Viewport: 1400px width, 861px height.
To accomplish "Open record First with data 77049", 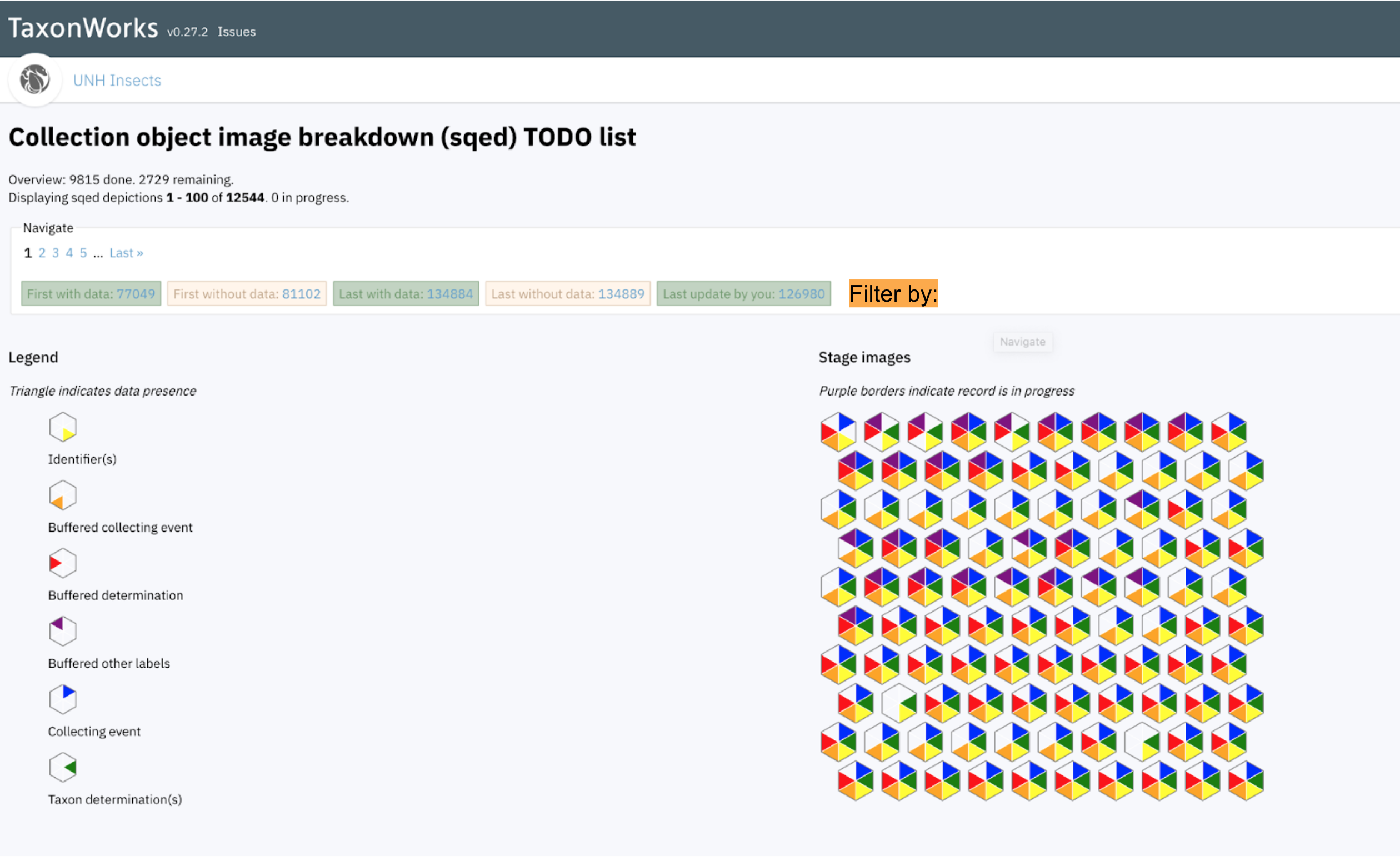I will 136,294.
